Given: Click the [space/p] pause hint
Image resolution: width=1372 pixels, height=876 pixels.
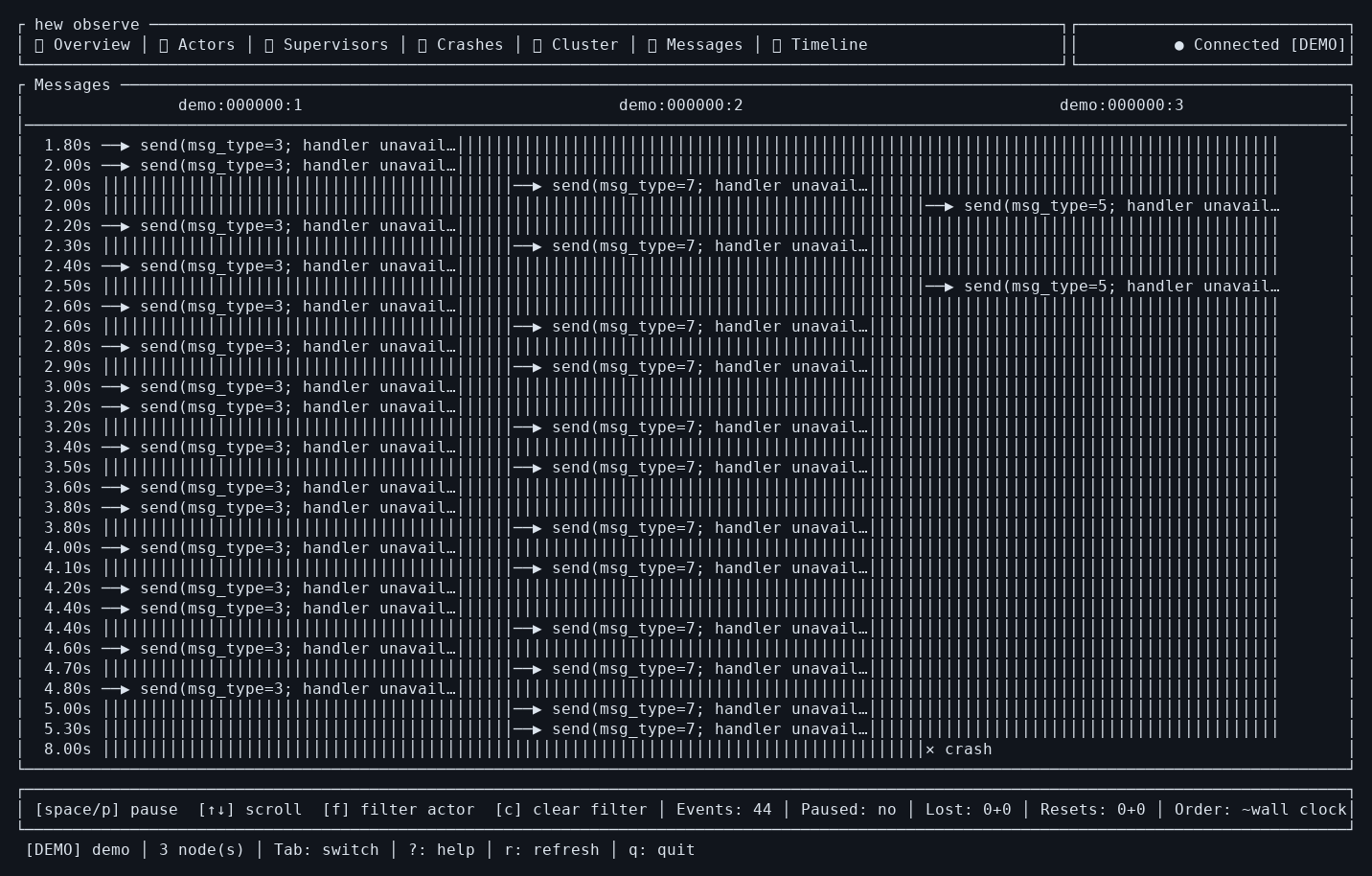Looking at the screenshot, I should [x=106, y=810].
